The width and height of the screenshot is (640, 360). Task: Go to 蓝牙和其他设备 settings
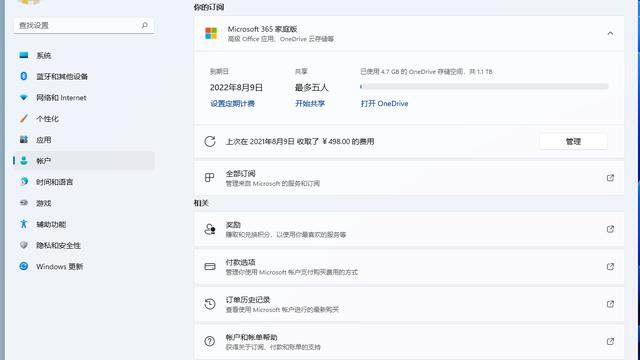[x=84, y=76]
